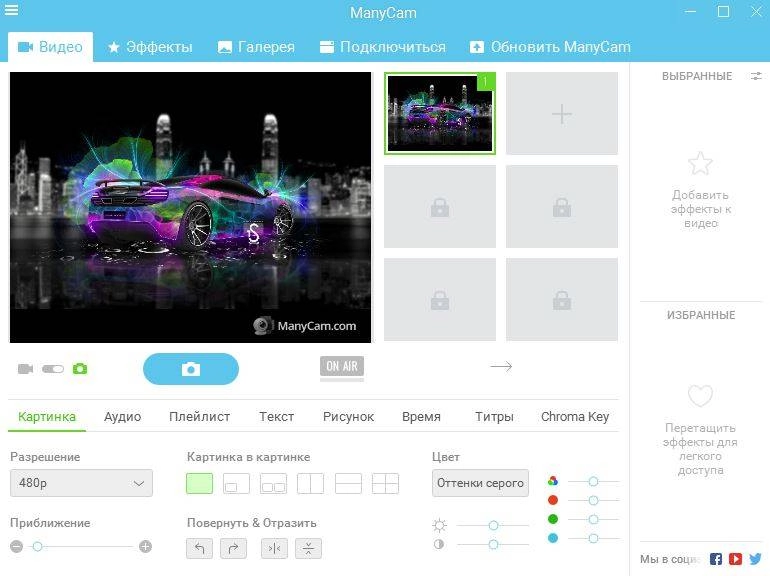Image resolution: width=770 pixels, height=576 pixels.
Task: Select four-quadrant grid layout
Action: [385, 484]
